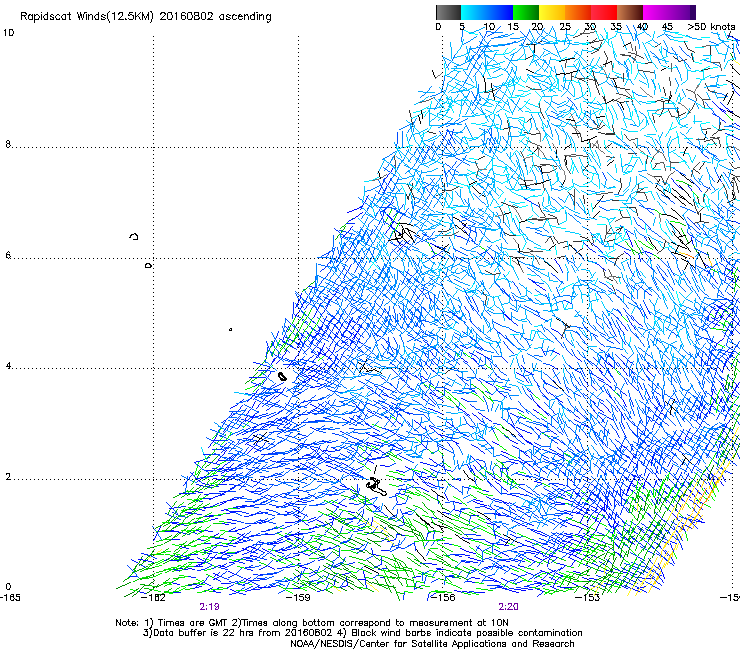Click the island outline just below 4N line

pos(282,377)
